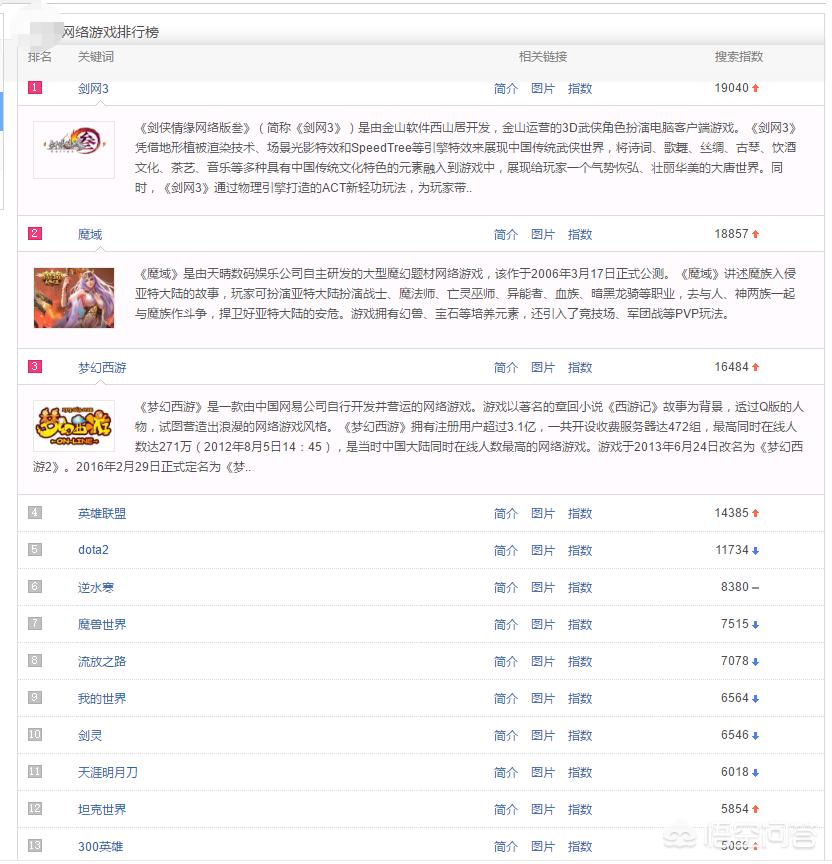The width and height of the screenshot is (832, 864).
Task: Open 简介 for 剑灵
Action: [x=506, y=735]
